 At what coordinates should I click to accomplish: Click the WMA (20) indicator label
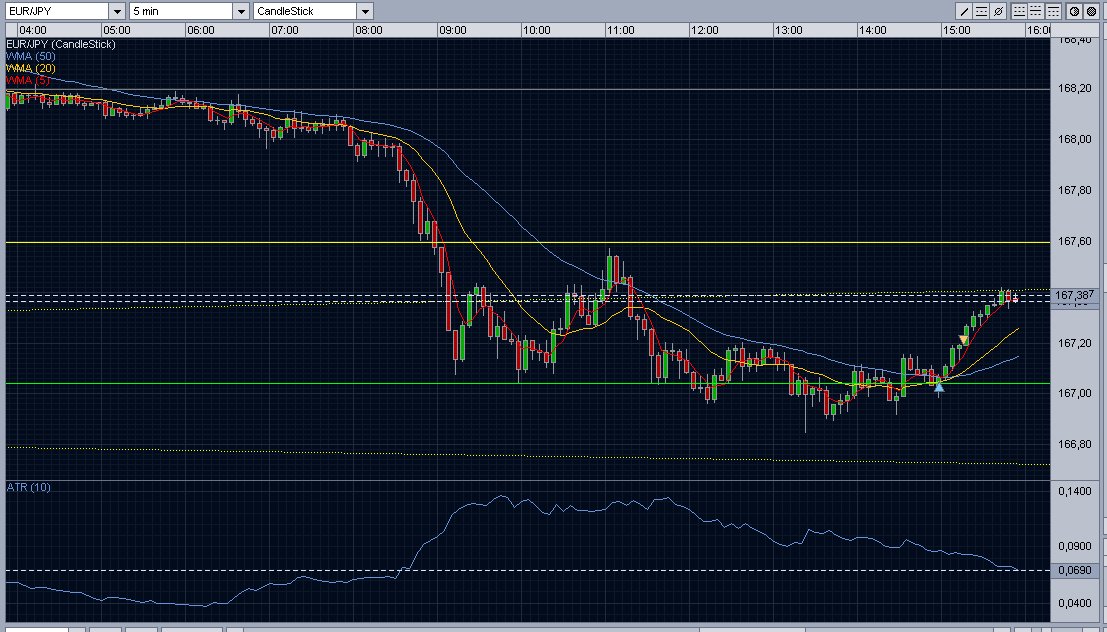[x=31, y=68]
